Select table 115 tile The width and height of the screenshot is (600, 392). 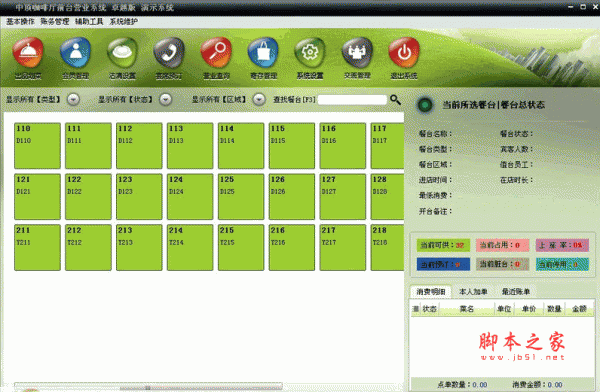point(292,145)
